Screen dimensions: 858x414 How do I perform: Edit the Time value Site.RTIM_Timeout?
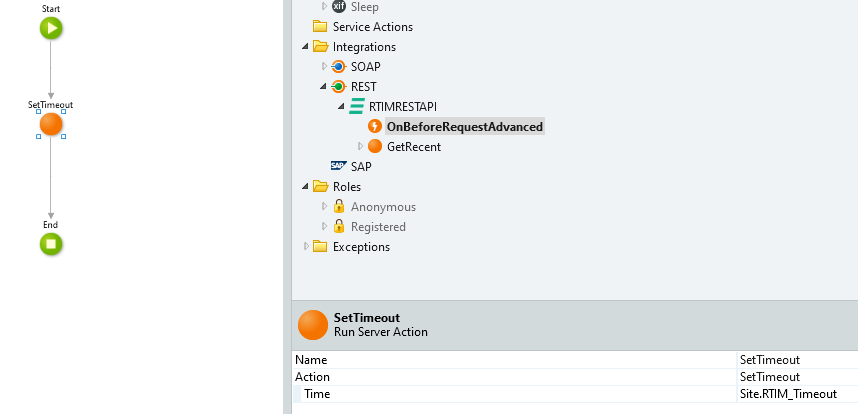(795, 394)
